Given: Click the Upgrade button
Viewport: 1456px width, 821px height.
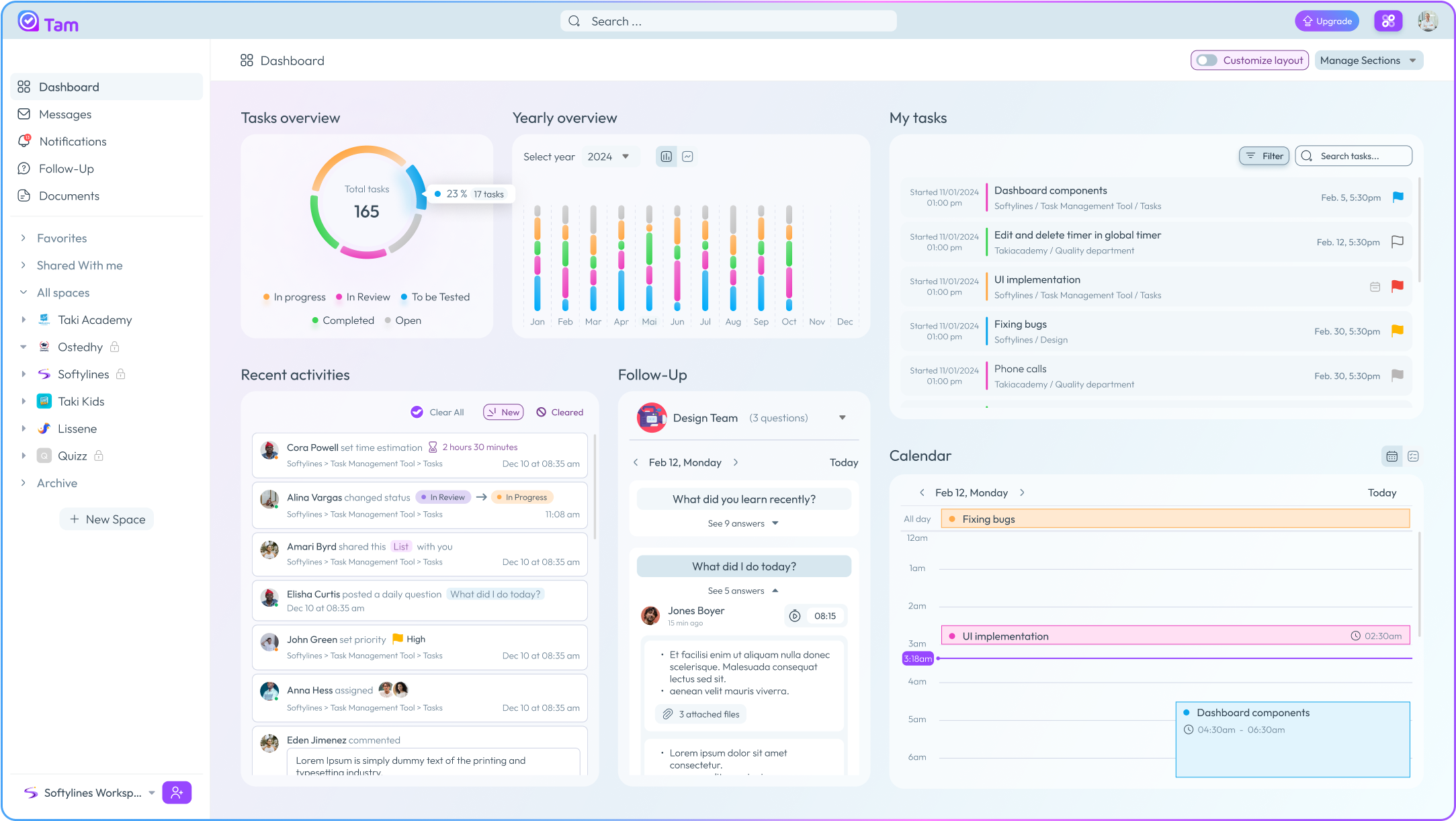Looking at the screenshot, I should [1327, 21].
